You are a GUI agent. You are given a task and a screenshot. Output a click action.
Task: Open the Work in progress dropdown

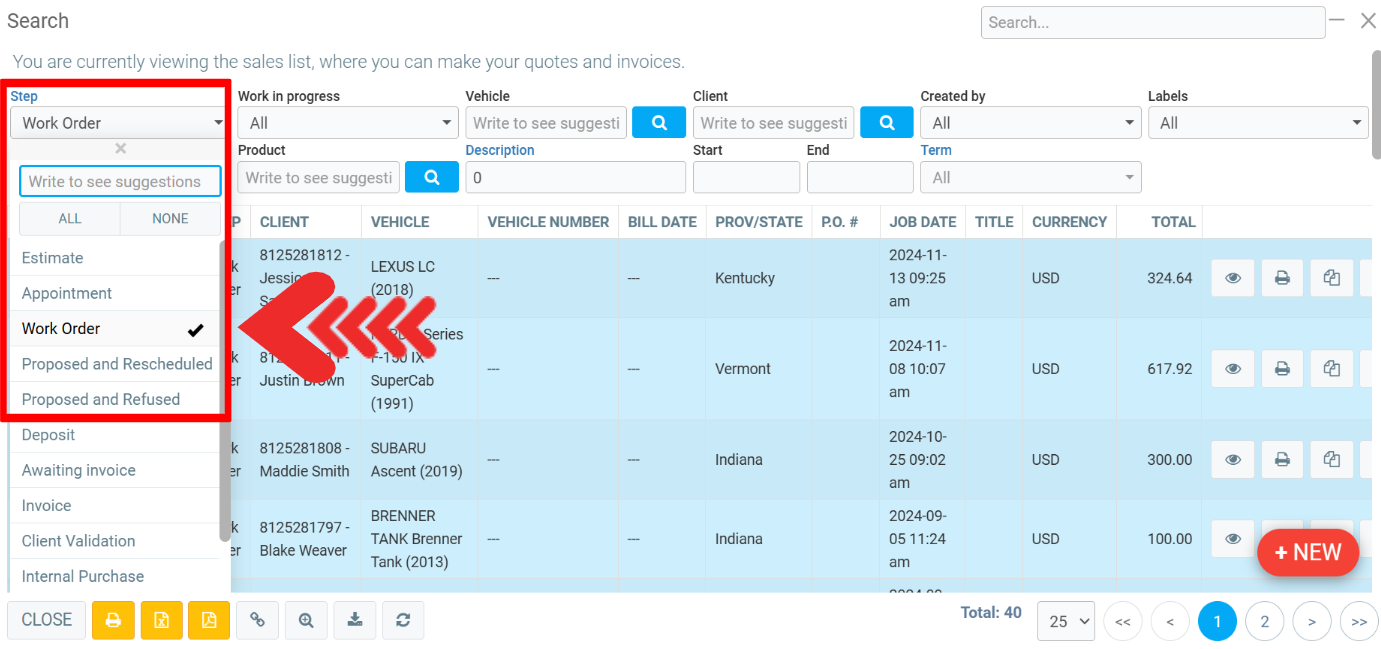click(347, 123)
